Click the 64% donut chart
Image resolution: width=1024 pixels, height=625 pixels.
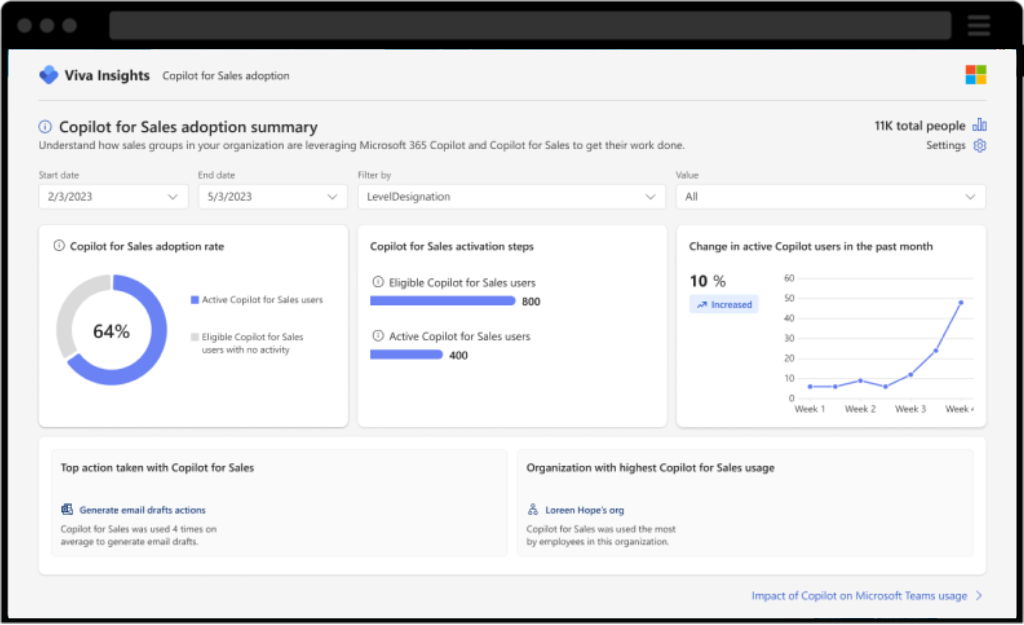click(x=112, y=330)
